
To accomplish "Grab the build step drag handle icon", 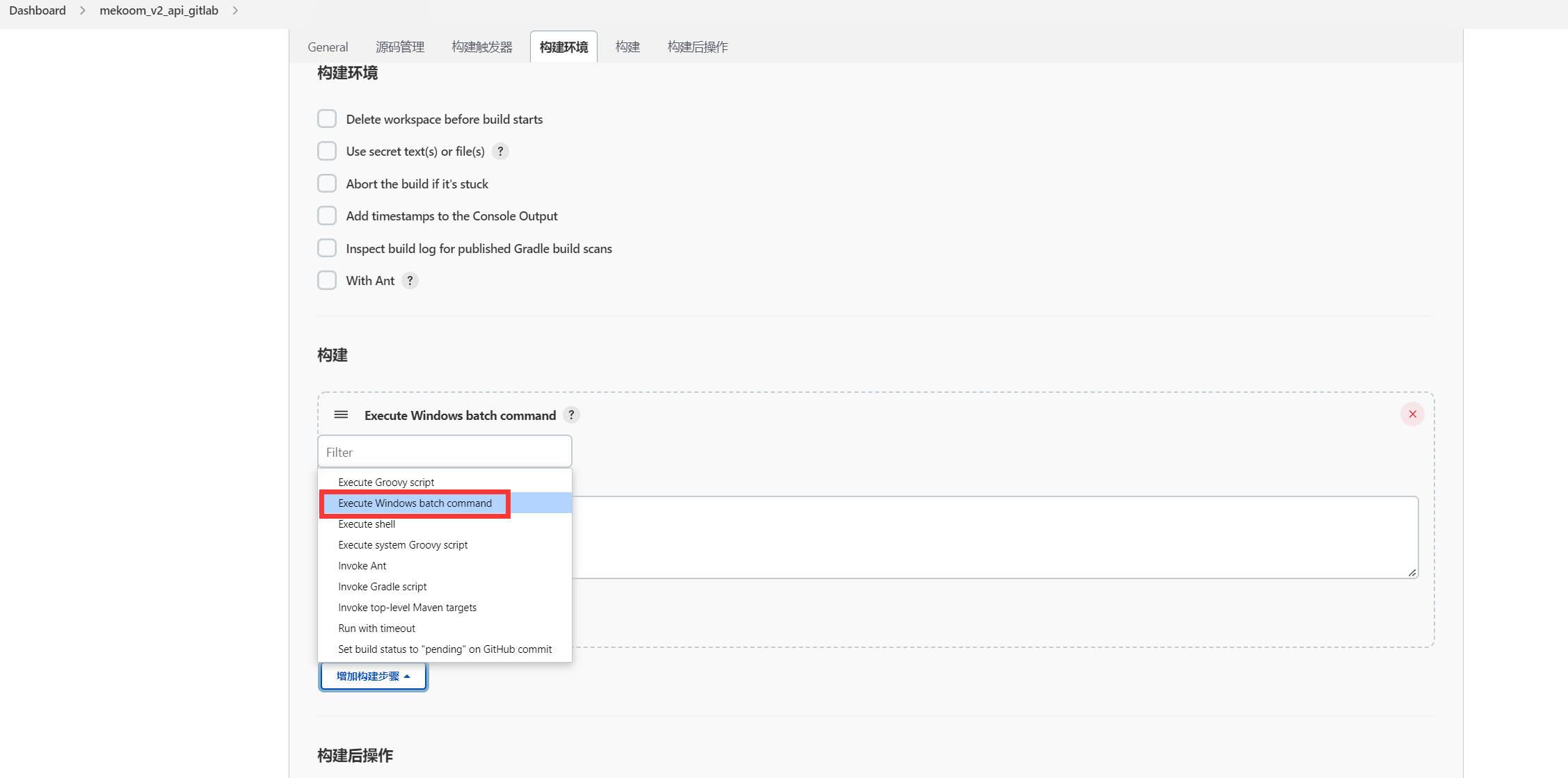I will (x=341, y=415).
